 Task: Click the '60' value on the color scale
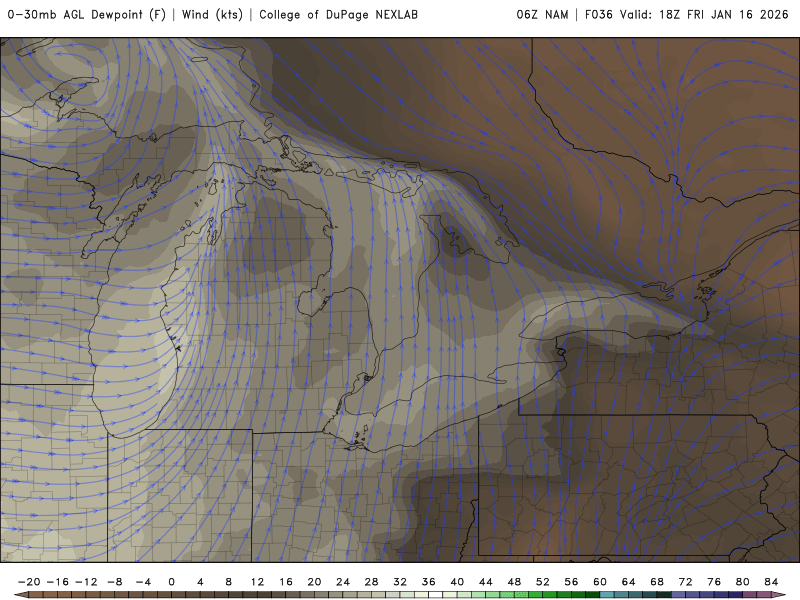click(x=600, y=582)
